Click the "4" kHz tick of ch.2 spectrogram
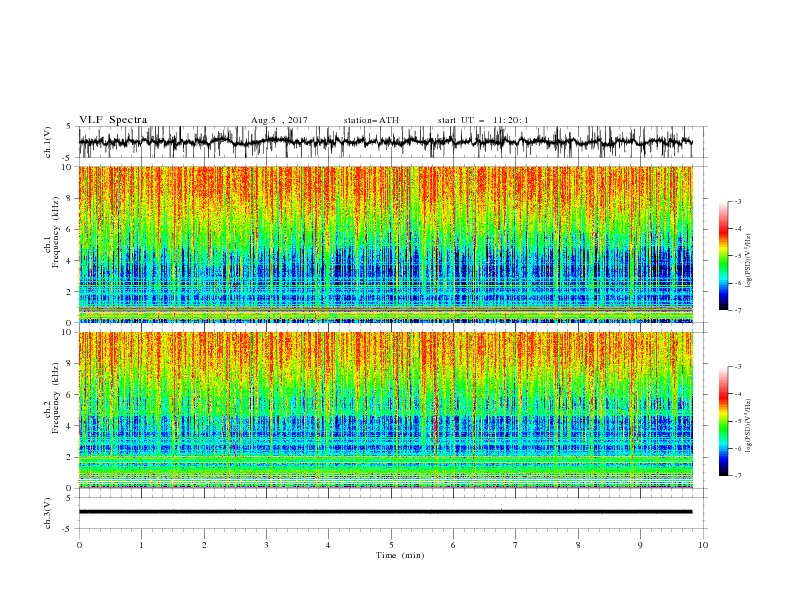Image resolution: width=792 pixels, height=612 pixels. click(x=71, y=426)
